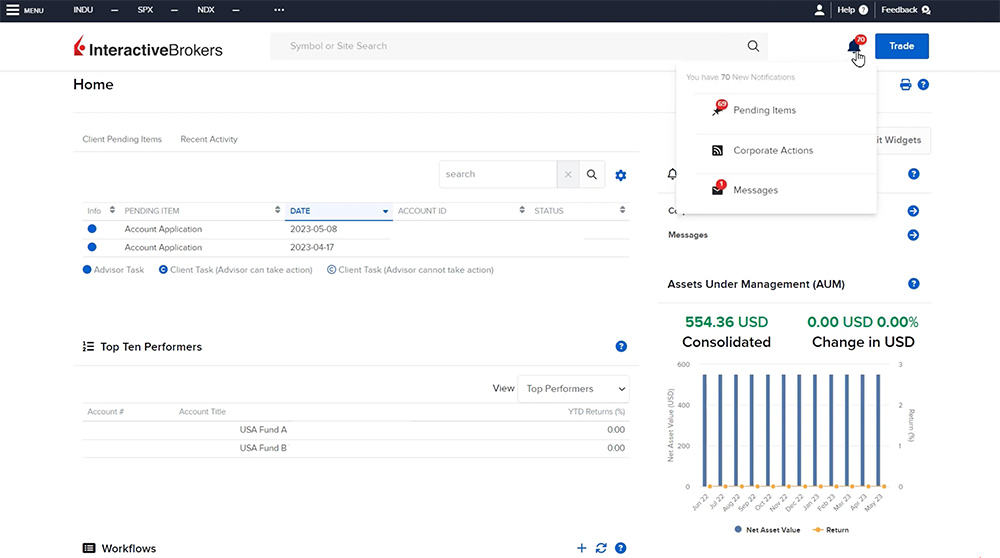Select Corporate Actions in the notifications menu
1000x558 pixels.
tap(773, 151)
